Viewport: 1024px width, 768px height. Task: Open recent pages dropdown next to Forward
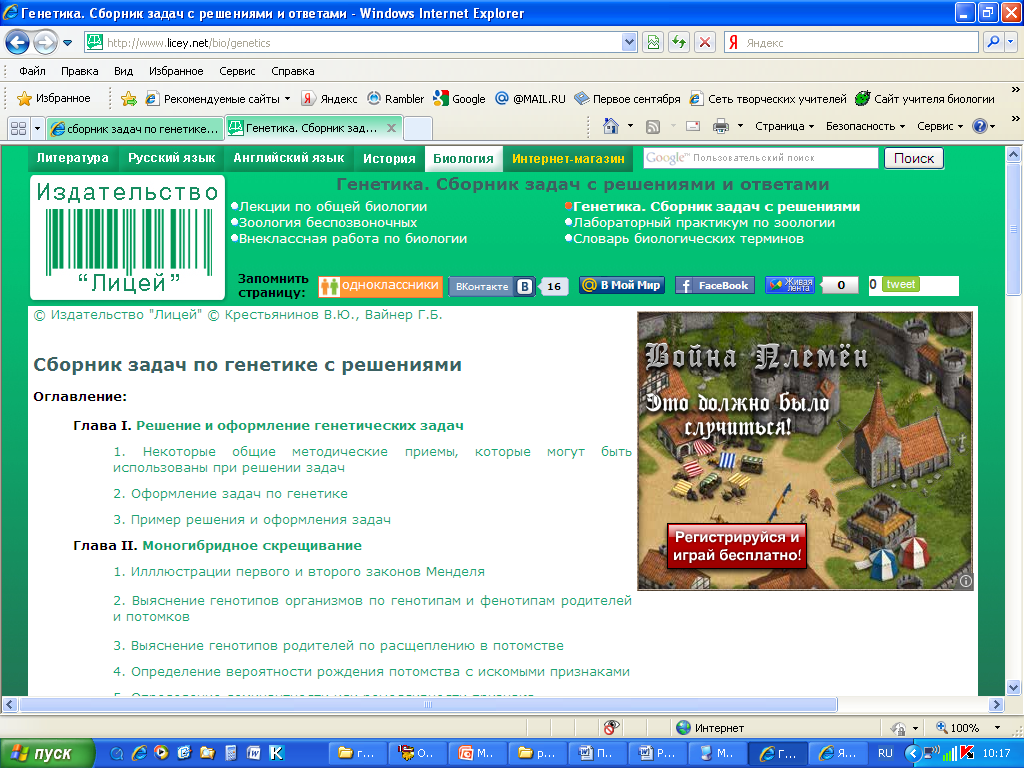[x=67, y=43]
